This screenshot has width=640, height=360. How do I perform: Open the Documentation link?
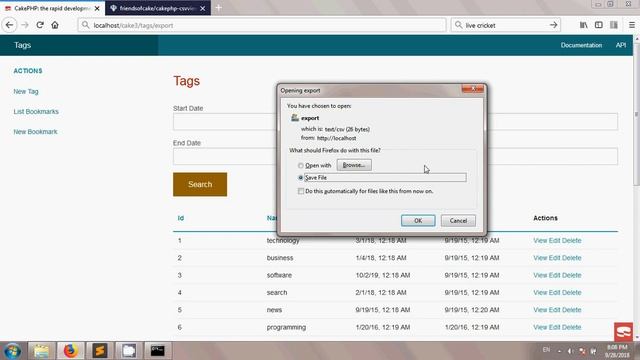(x=581, y=45)
